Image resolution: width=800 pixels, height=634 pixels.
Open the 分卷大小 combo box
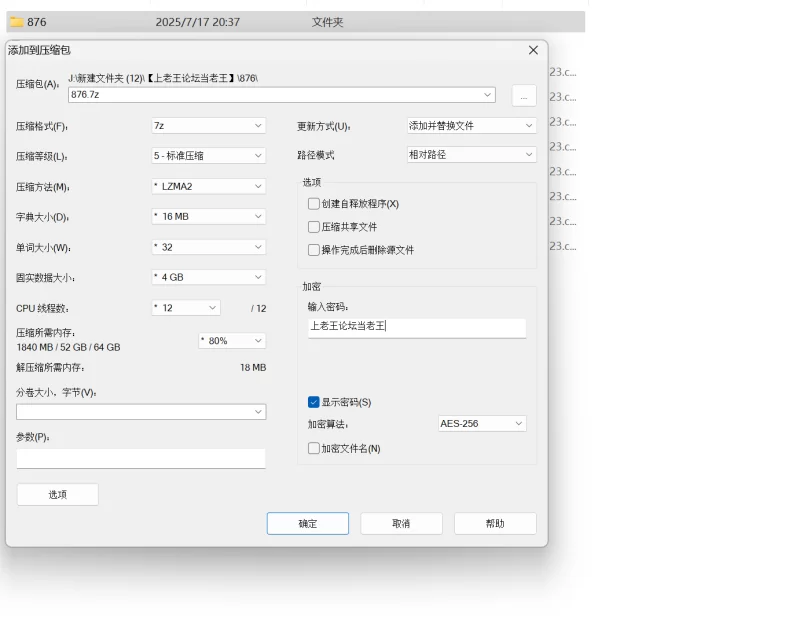[x=141, y=412]
